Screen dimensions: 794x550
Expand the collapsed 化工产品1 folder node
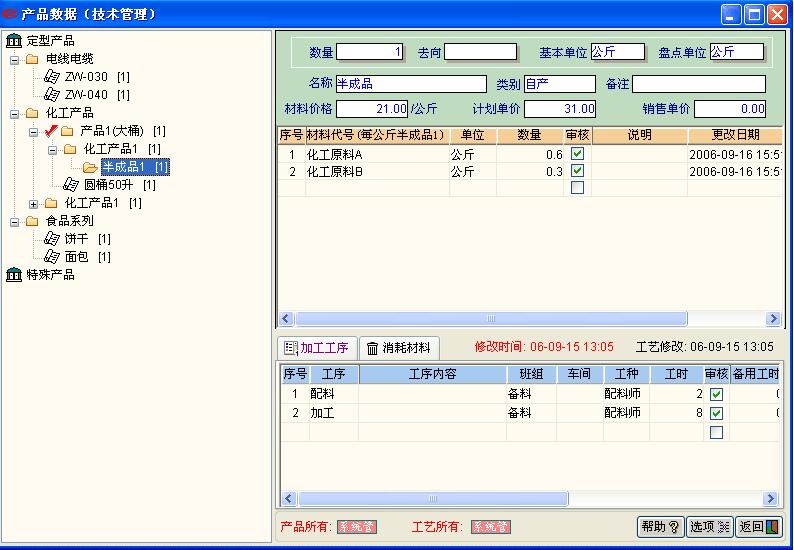pos(33,204)
